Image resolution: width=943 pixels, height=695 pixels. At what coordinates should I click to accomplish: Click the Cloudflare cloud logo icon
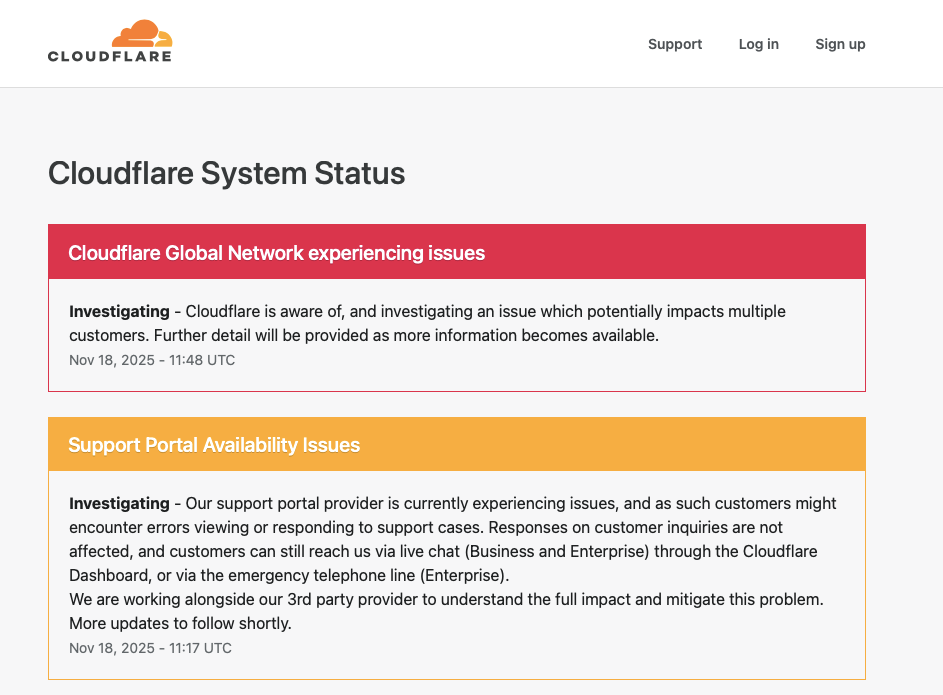click(x=142, y=34)
